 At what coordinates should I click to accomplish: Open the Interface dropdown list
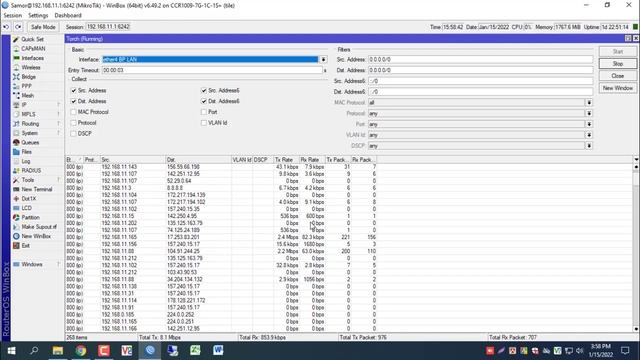pyautogui.click(x=323, y=60)
